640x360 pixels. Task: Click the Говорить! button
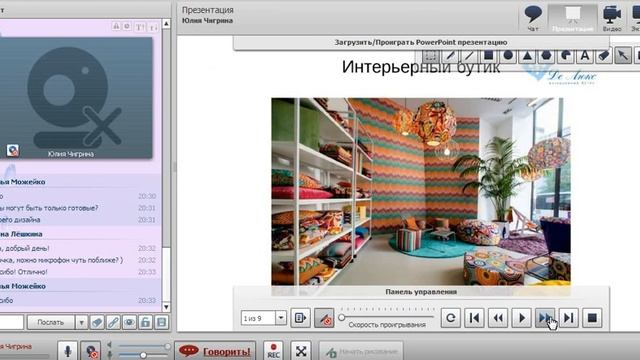[x=215, y=351]
